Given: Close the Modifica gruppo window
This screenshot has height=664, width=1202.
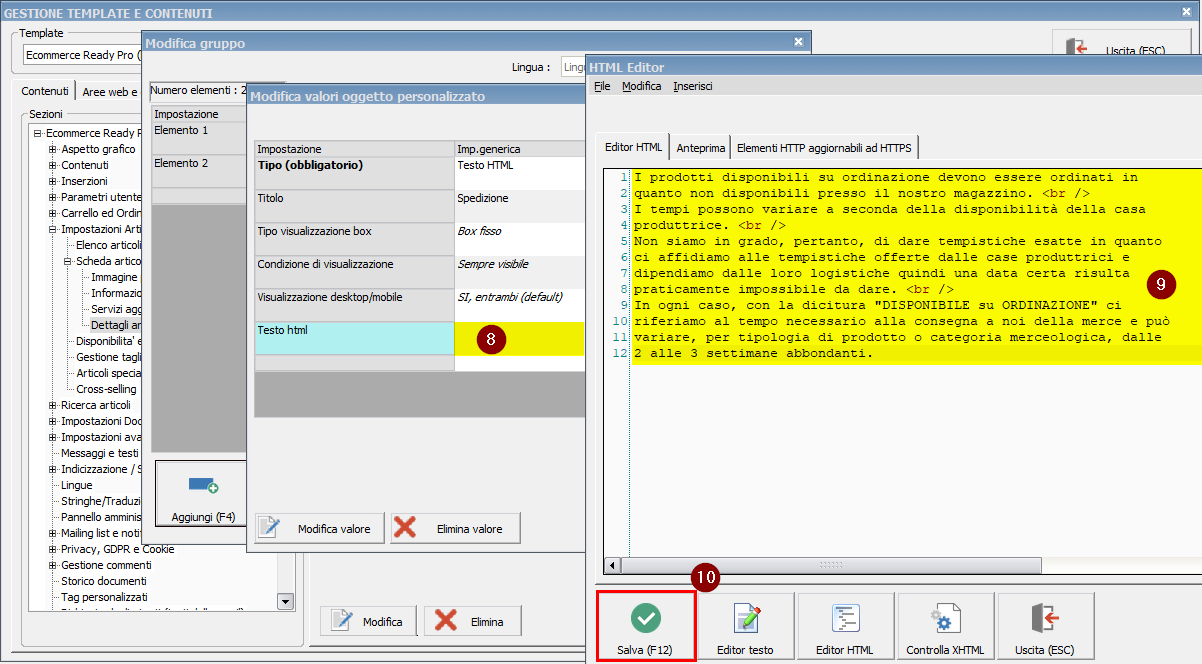Looking at the screenshot, I should point(798,42).
